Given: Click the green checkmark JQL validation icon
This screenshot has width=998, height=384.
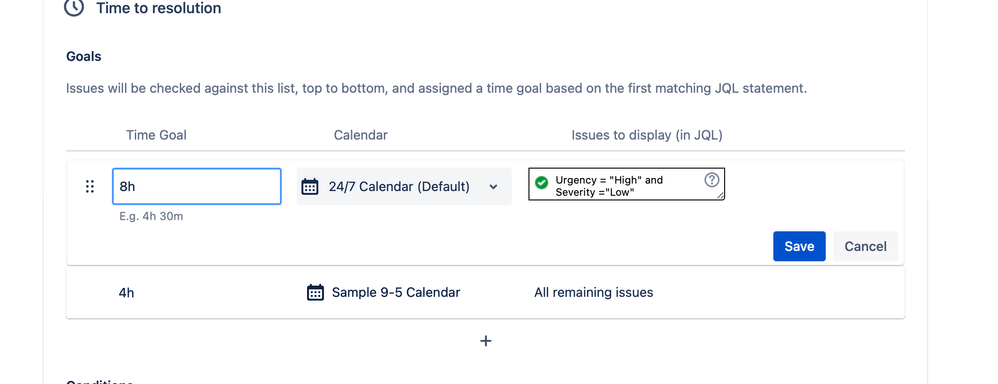Looking at the screenshot, I should tap(542, 183).
